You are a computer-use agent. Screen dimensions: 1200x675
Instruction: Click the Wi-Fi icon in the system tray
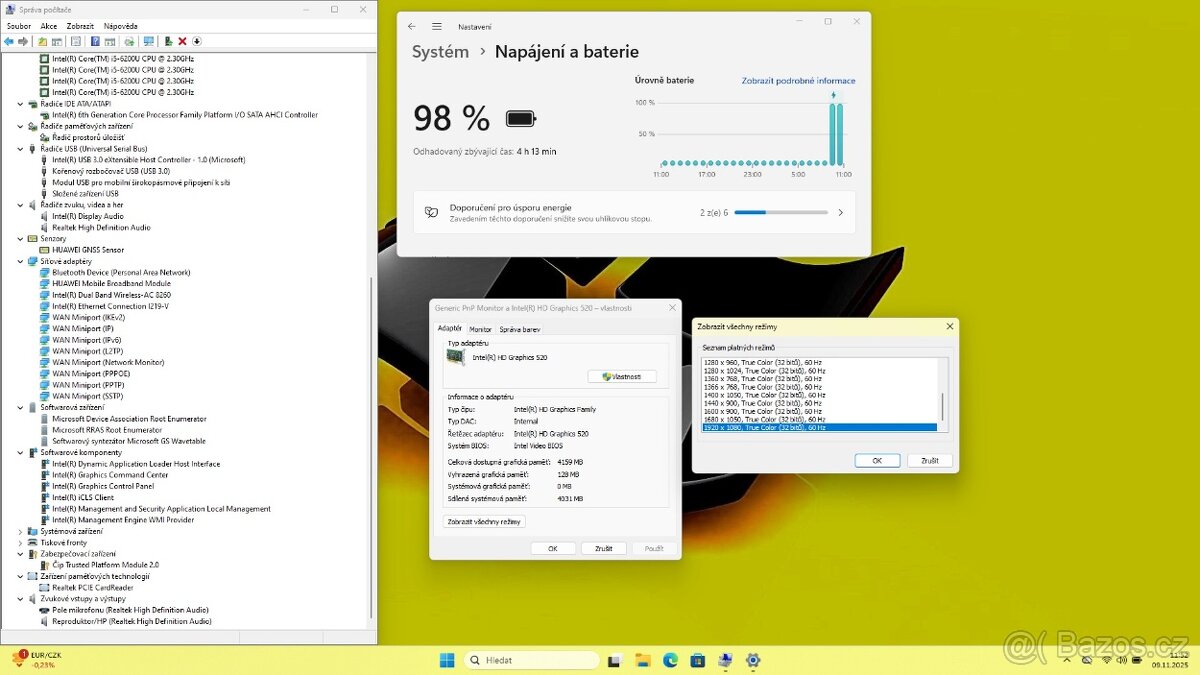[1107, 660]
